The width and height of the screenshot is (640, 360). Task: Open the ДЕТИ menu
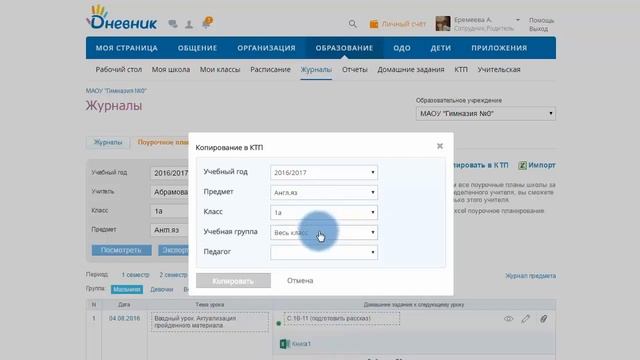click(441, 48)
